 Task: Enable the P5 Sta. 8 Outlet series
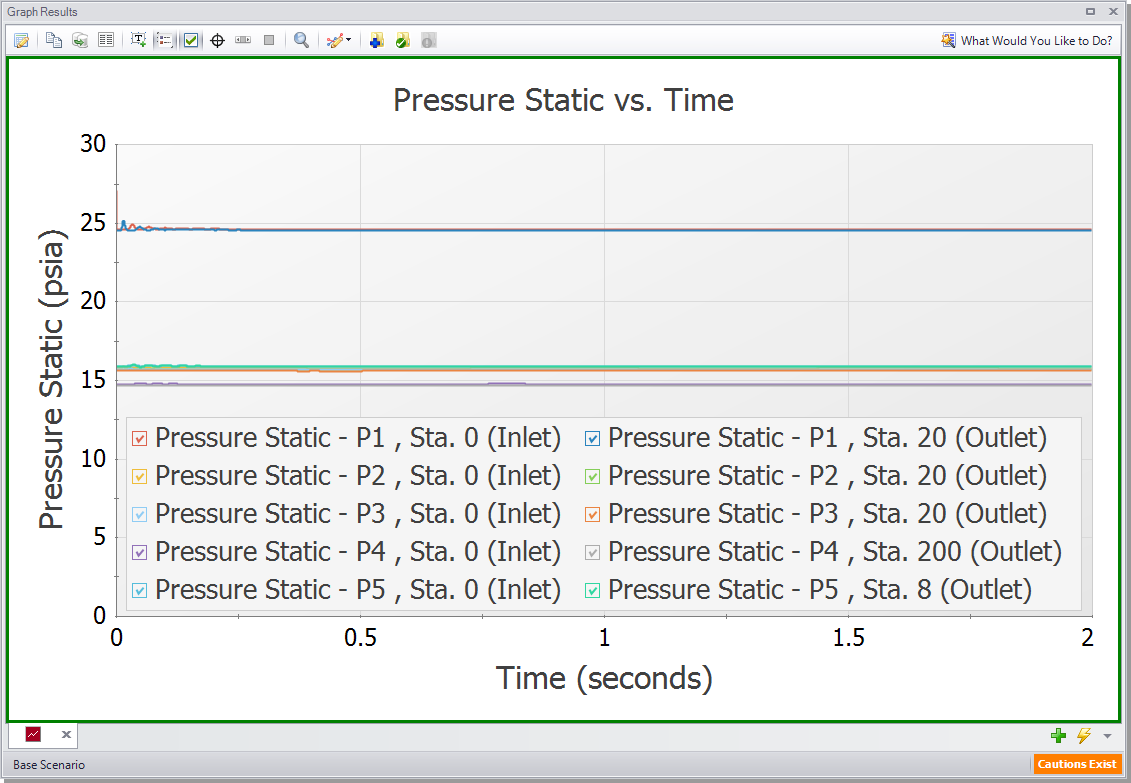click(x=593, y=590)
